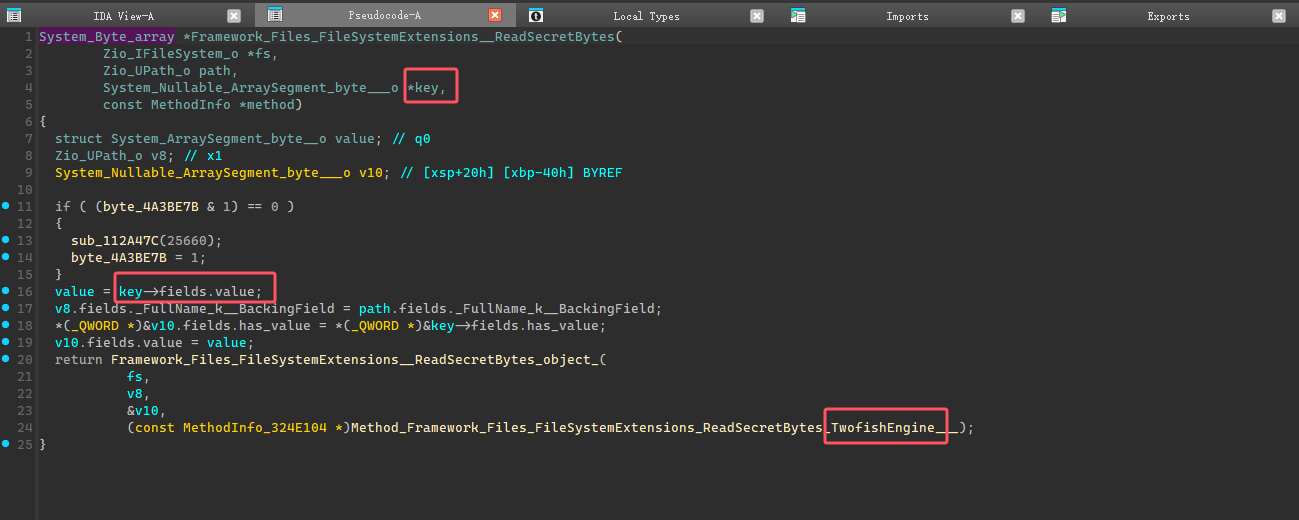This screenshot has height=520, width=1299.
Task: Click key→fields.has_value on line 18
Action: [515, 325]
